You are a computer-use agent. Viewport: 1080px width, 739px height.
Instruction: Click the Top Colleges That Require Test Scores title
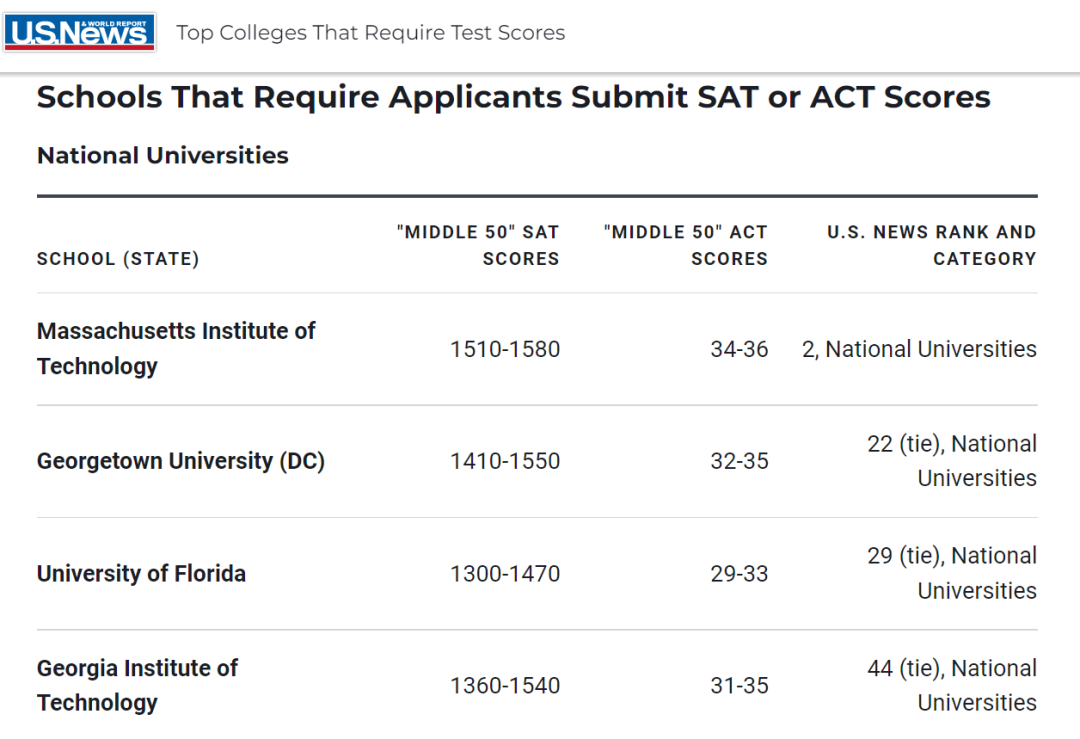click(371, 32)
